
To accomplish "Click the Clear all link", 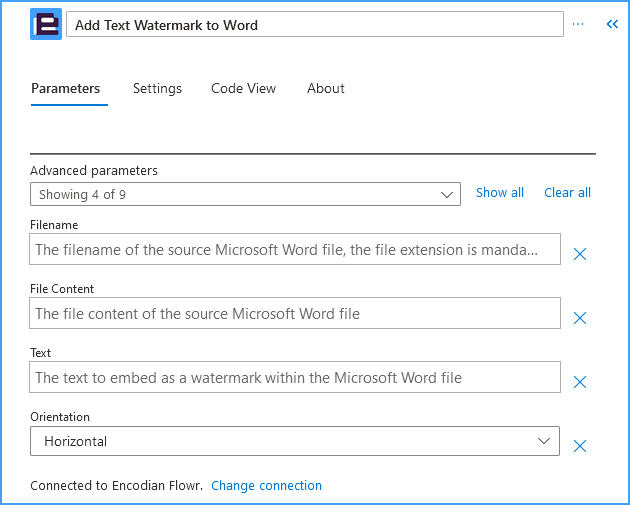I will click(x=567, y=193).
